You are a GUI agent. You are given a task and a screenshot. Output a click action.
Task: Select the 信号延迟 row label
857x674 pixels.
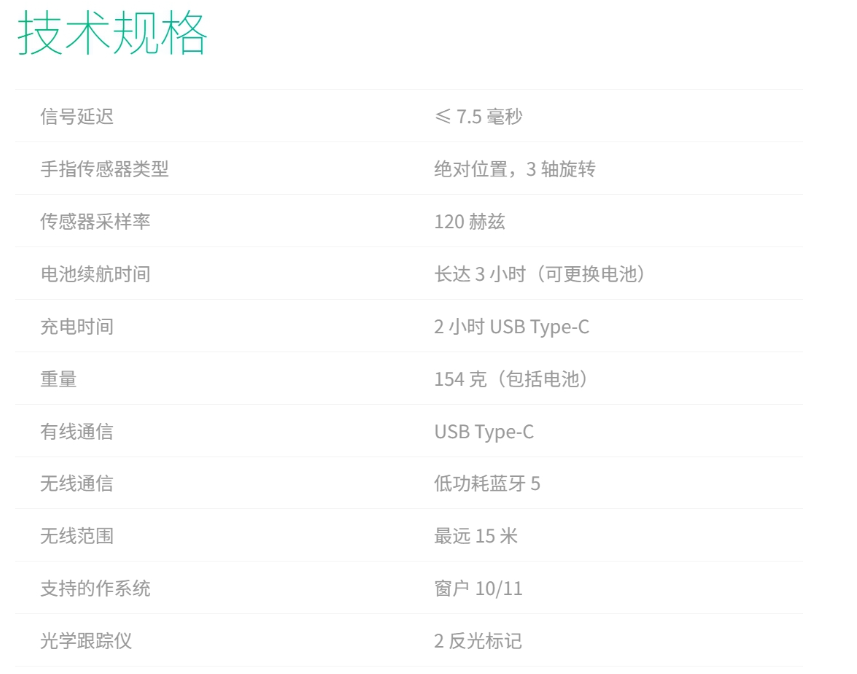point(77,116)
